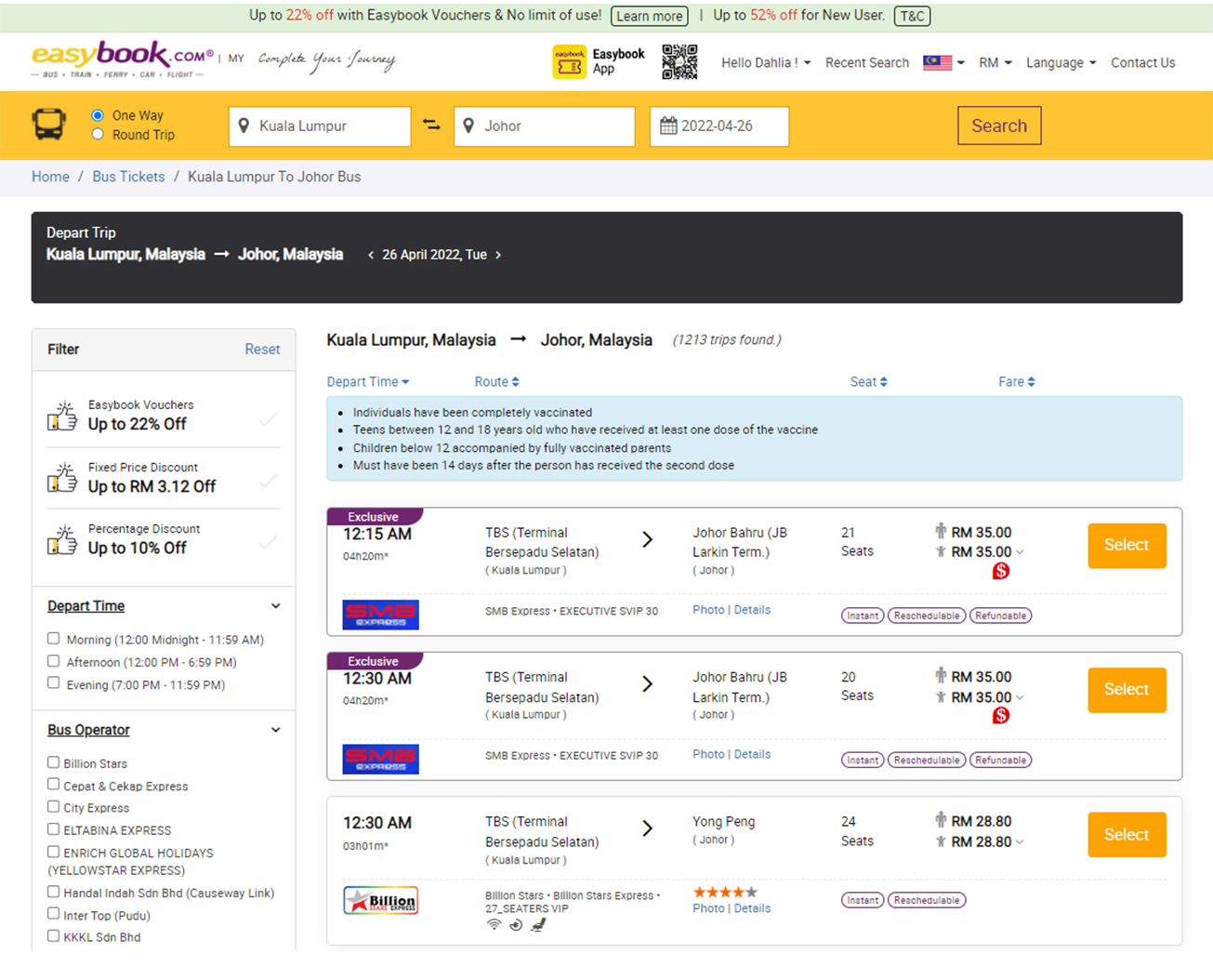Go to Bus Tickets breadcrumb
The height and width of the screenshot is (980, 1213).
click(x=128, y=177)
